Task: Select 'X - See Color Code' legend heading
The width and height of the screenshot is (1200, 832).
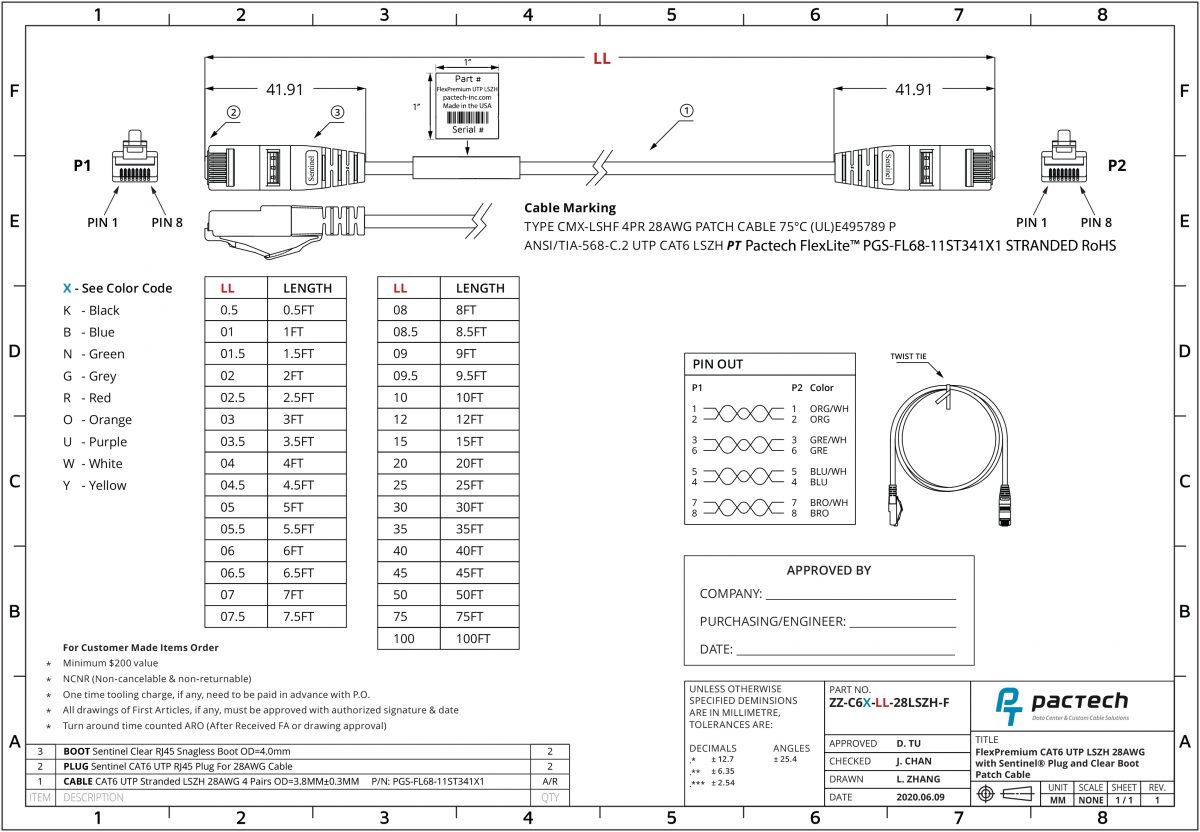Action: [x=118, y=288]
